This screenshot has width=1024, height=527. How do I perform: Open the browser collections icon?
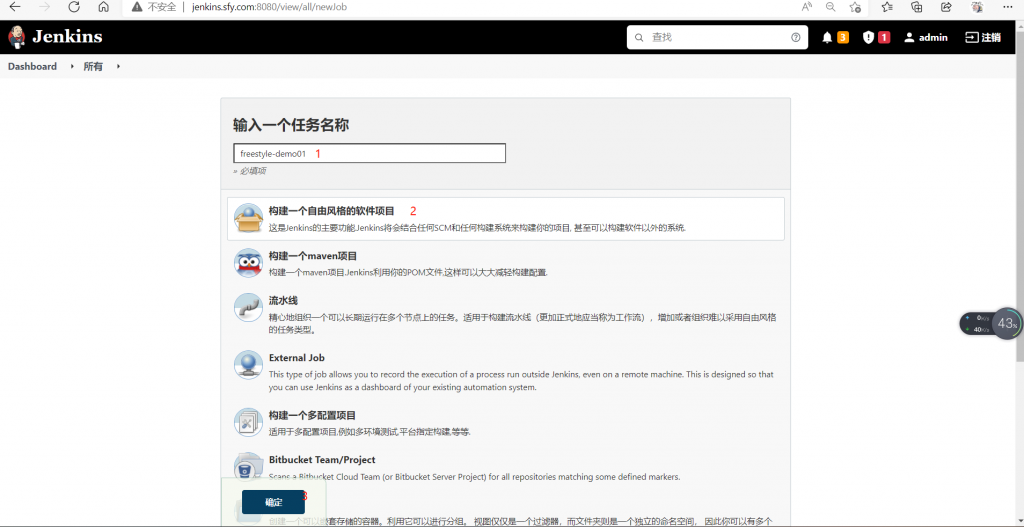[x=917, y=7]
